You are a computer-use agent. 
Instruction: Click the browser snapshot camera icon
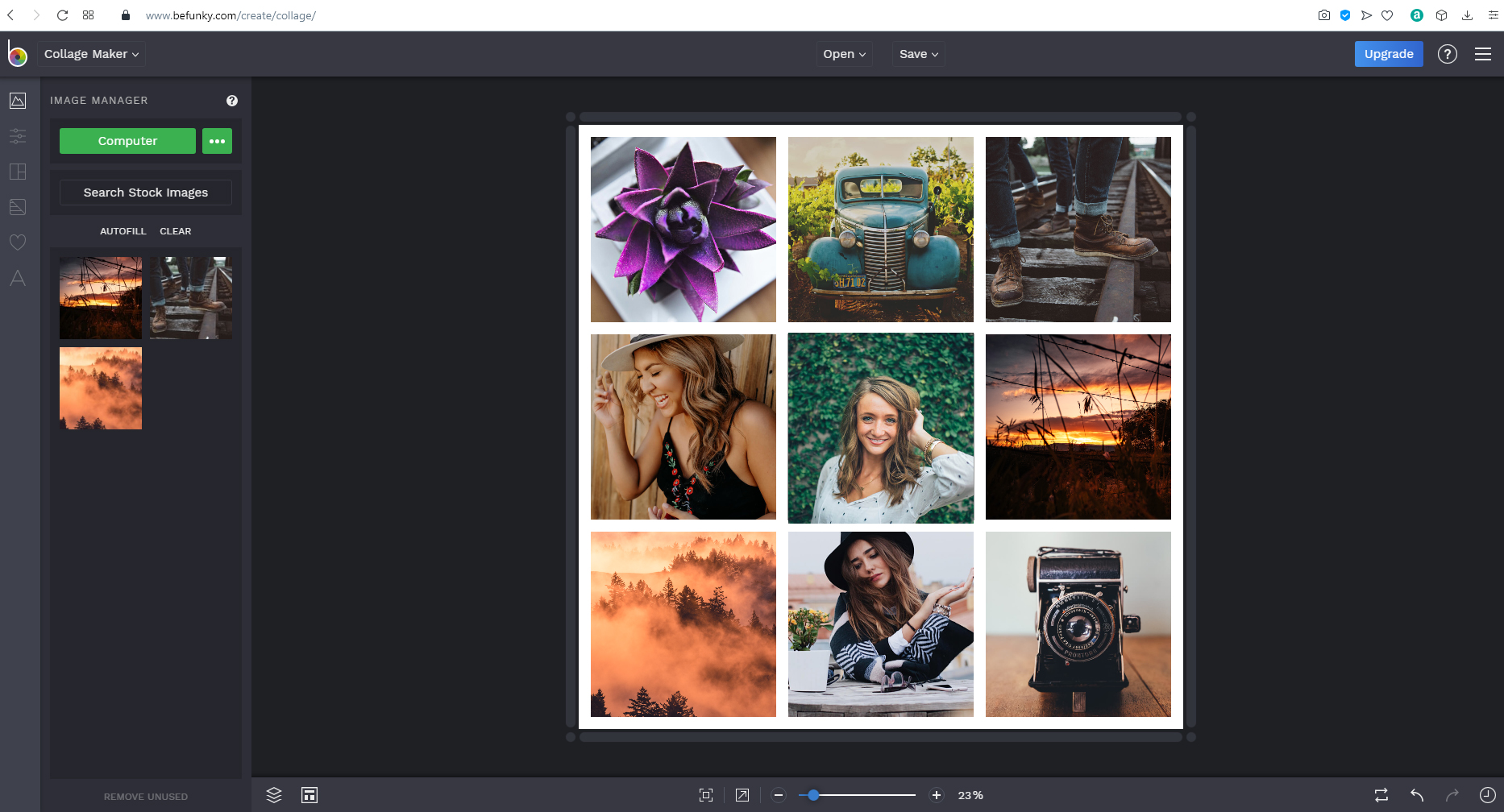(x=1324, y=15)
